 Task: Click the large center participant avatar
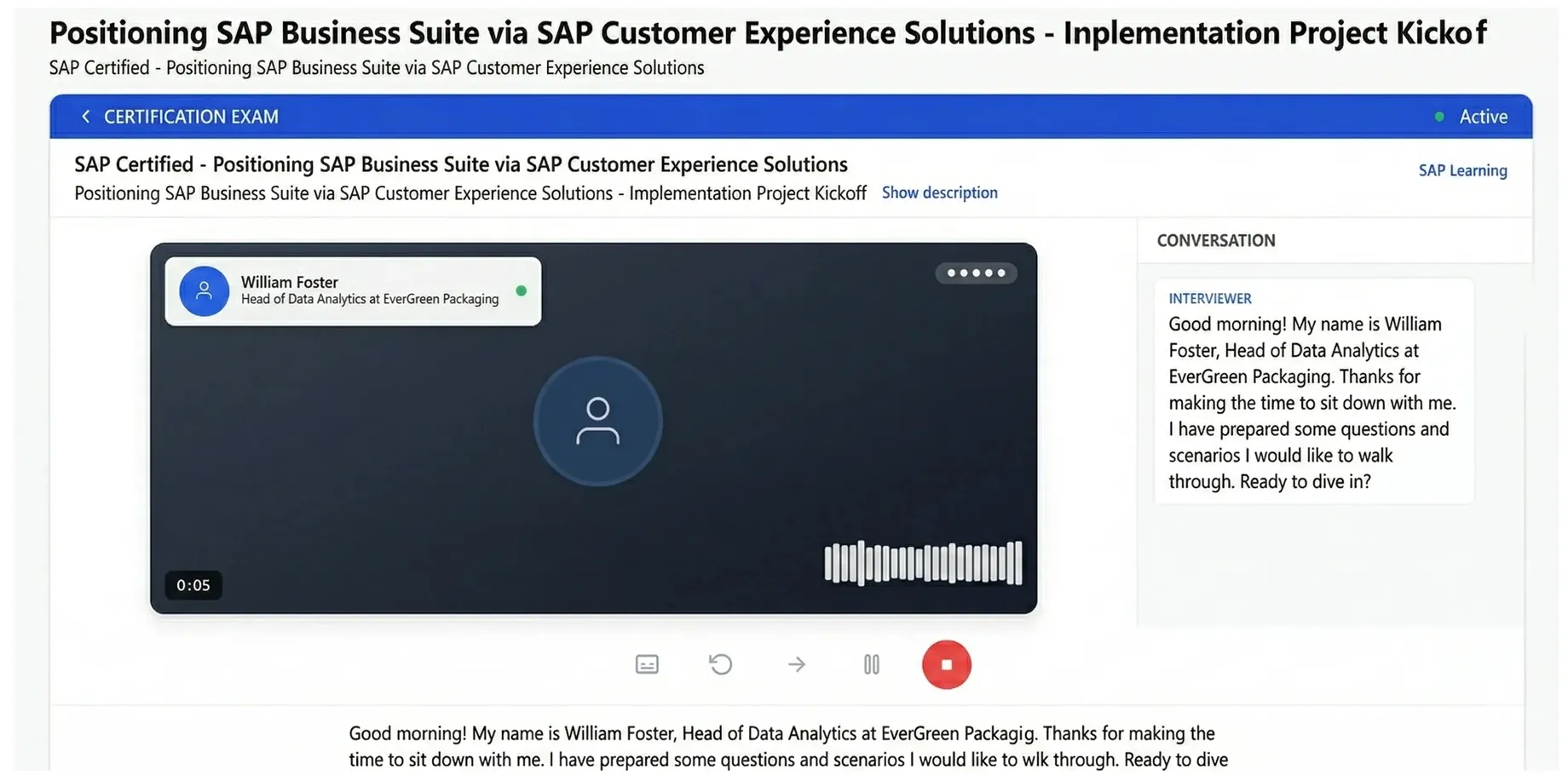click(597, 422)
